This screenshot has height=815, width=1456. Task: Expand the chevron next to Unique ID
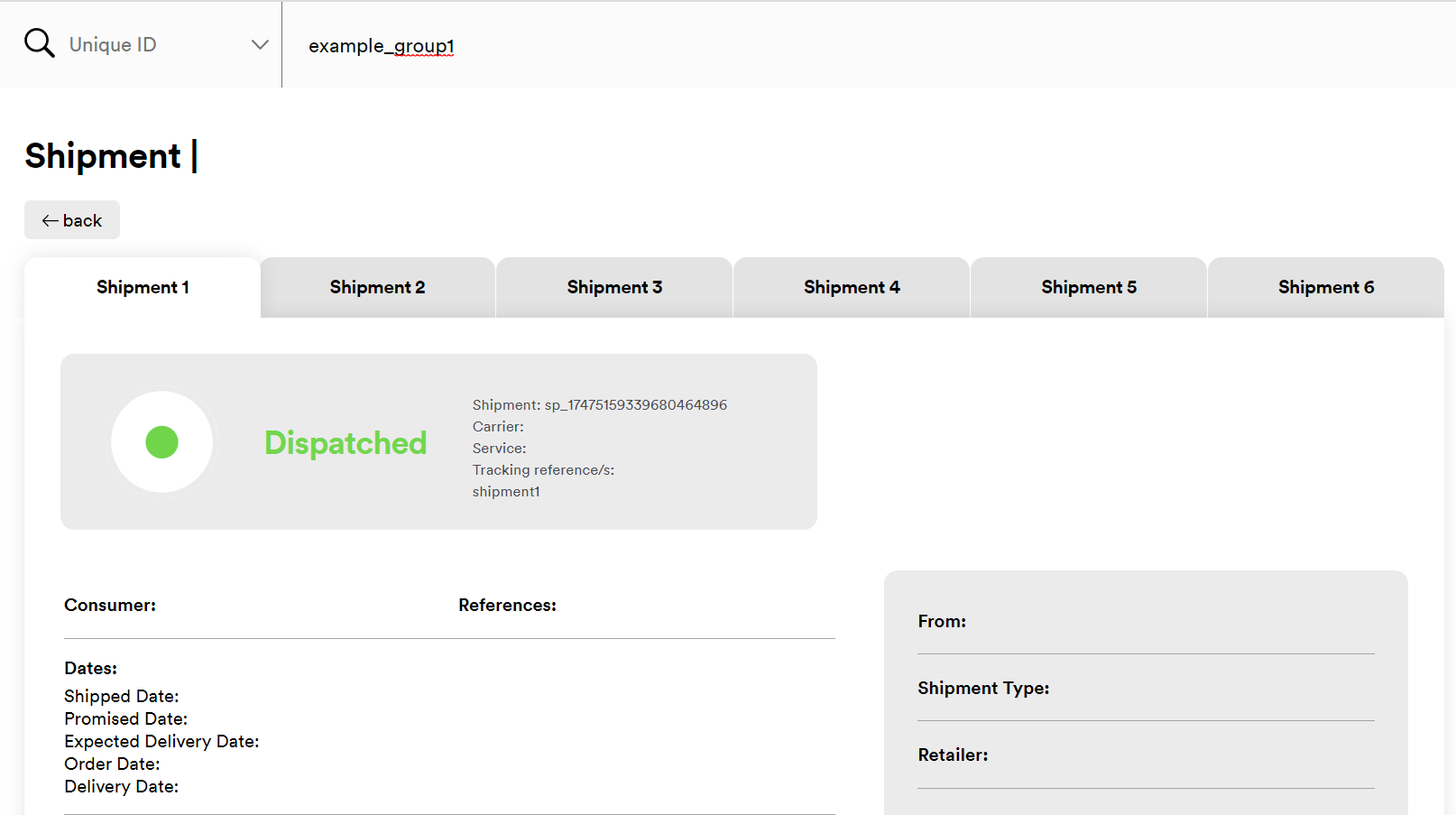pos(260,44)
